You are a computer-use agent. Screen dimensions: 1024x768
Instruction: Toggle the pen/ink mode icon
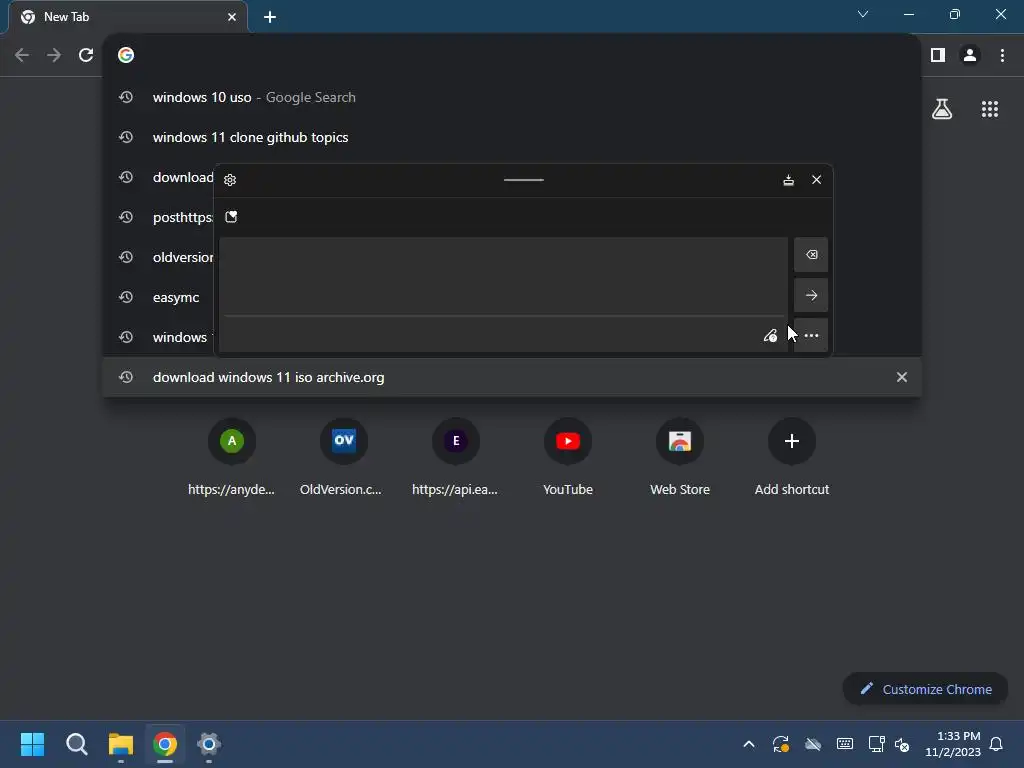pos(771,336)
